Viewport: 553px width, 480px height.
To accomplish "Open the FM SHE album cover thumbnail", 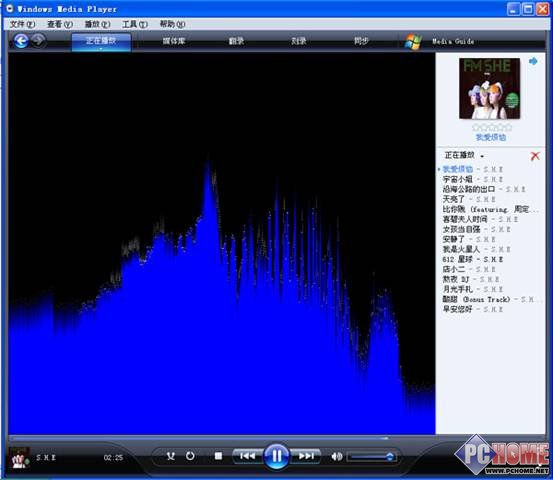I will pos(490,88).
